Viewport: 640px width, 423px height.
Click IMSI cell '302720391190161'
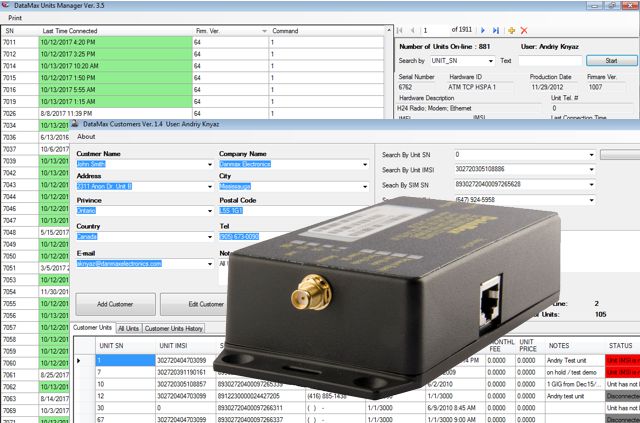coord(185,372)
